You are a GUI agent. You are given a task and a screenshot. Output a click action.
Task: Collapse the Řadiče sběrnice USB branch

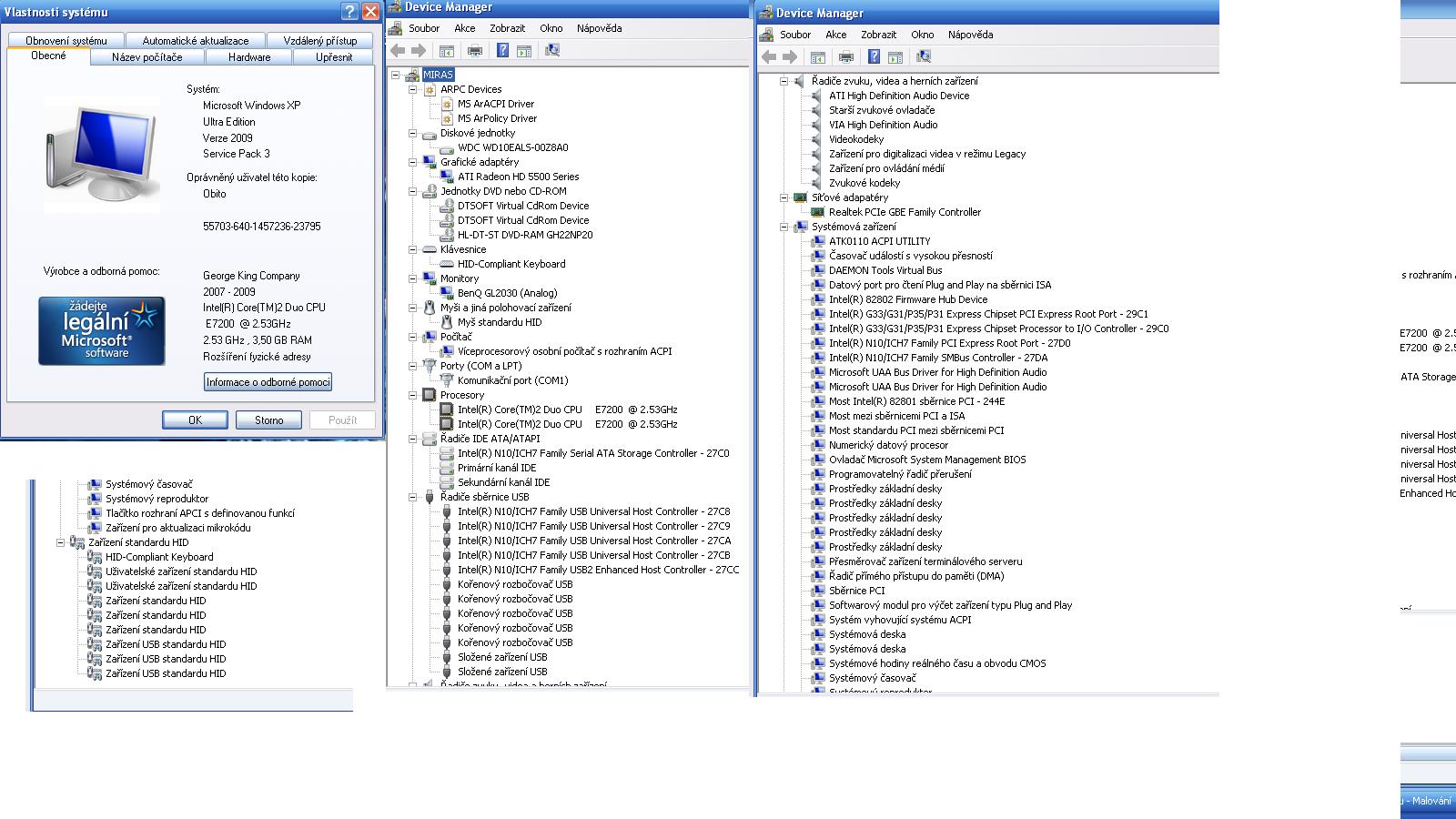[x=413, y=497]
